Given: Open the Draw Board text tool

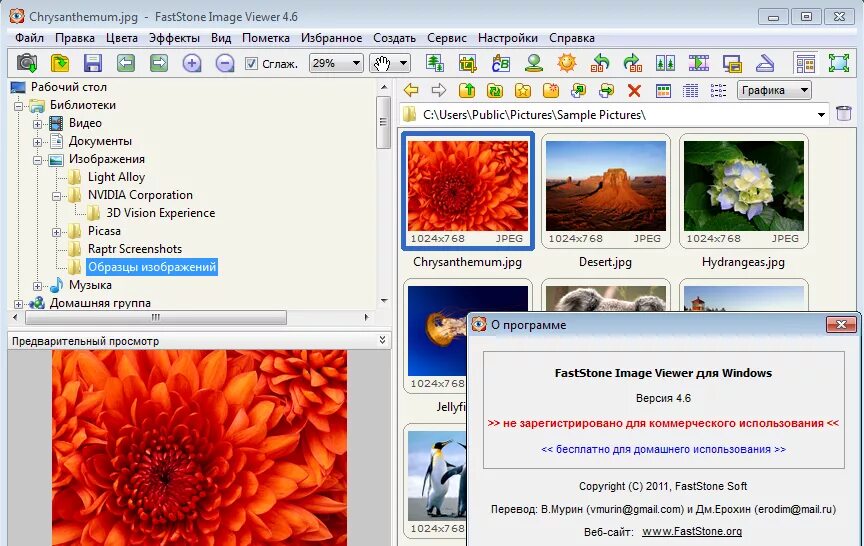Looking at the screenshot, I should click(501, 63).
